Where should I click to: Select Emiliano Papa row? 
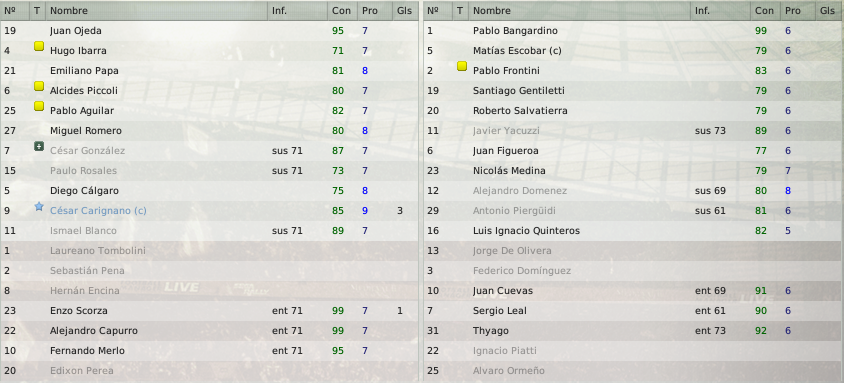209,71
